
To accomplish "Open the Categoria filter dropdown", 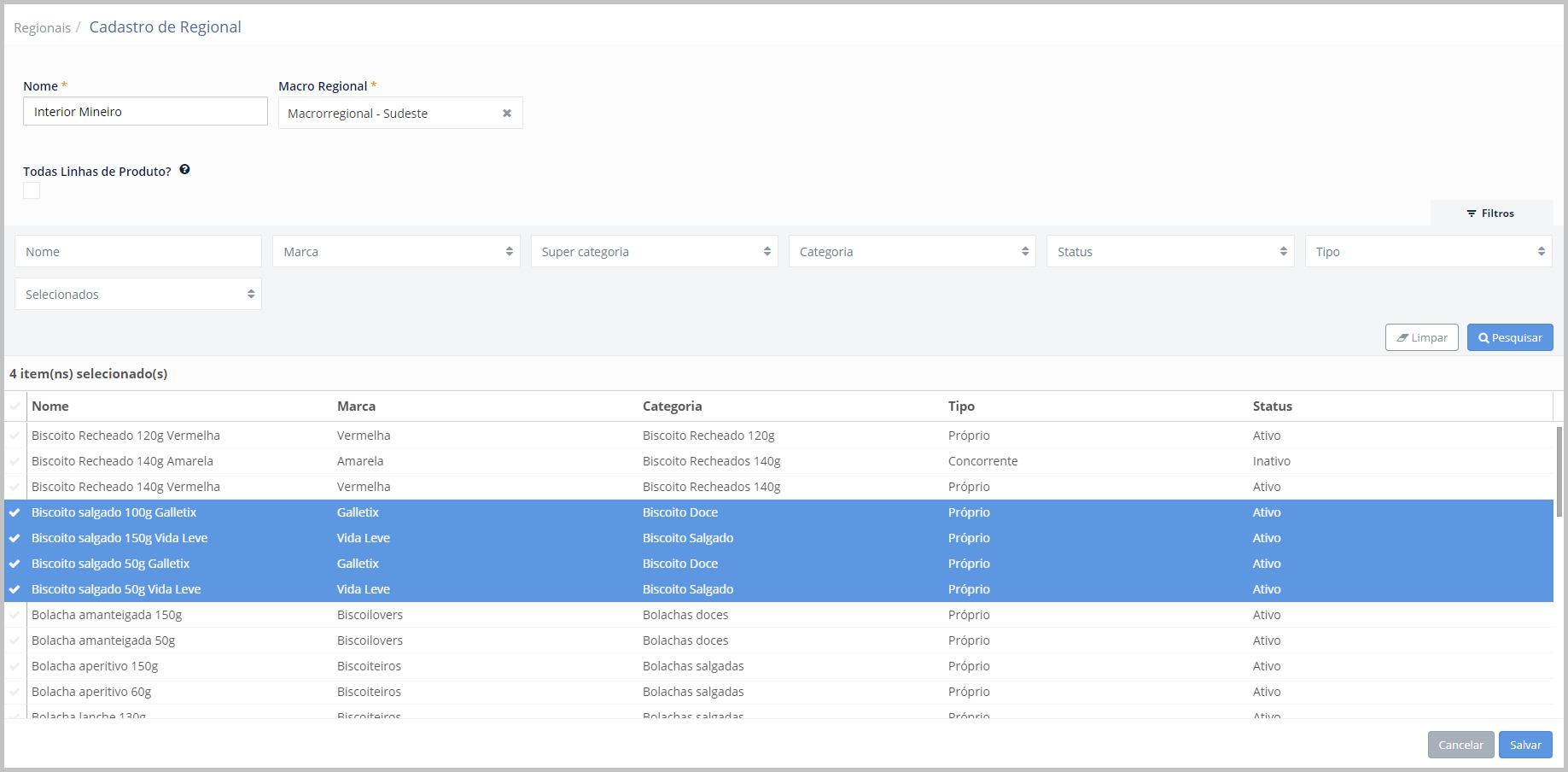I will click(912, 252).
